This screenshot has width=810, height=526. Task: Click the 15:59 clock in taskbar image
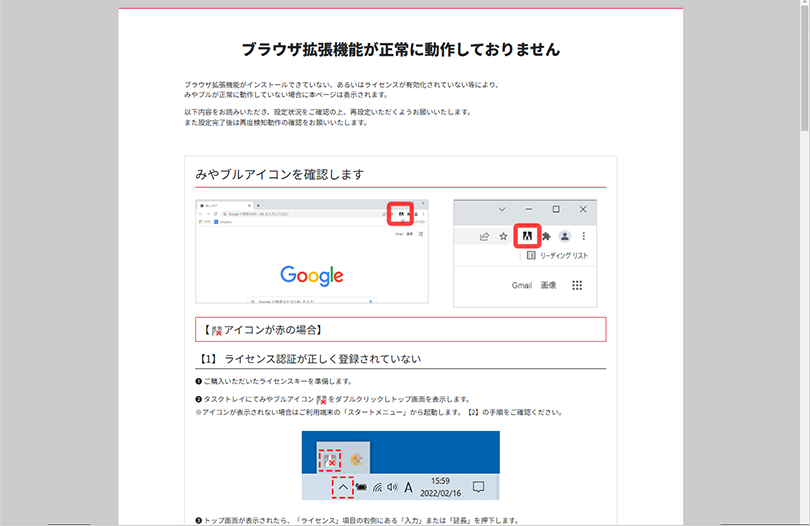[x=440, y=481]
